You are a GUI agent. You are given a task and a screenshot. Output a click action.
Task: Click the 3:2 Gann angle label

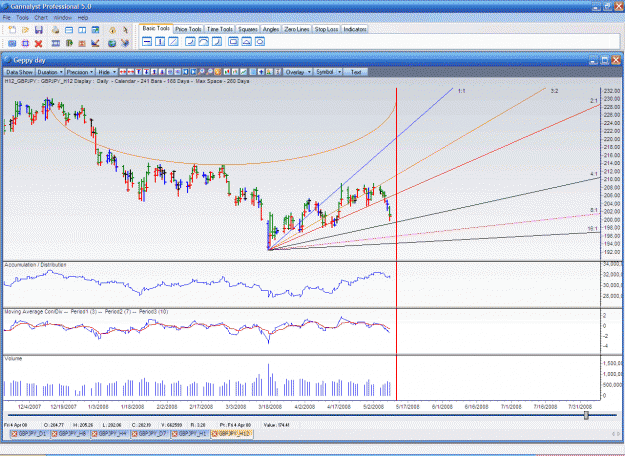point(554,91)
